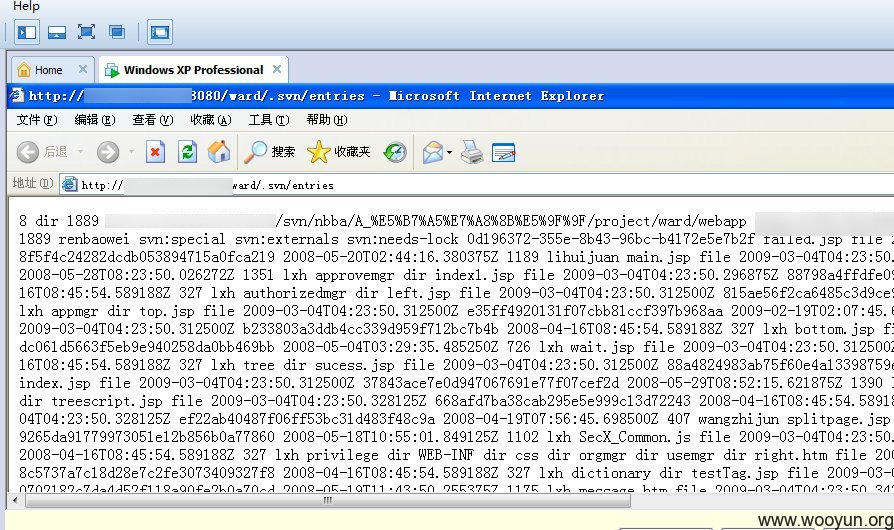The height and width of the screenshot is (530, 894).
Task: Click the IE window icon in title bar
Action: coord(17,95)
